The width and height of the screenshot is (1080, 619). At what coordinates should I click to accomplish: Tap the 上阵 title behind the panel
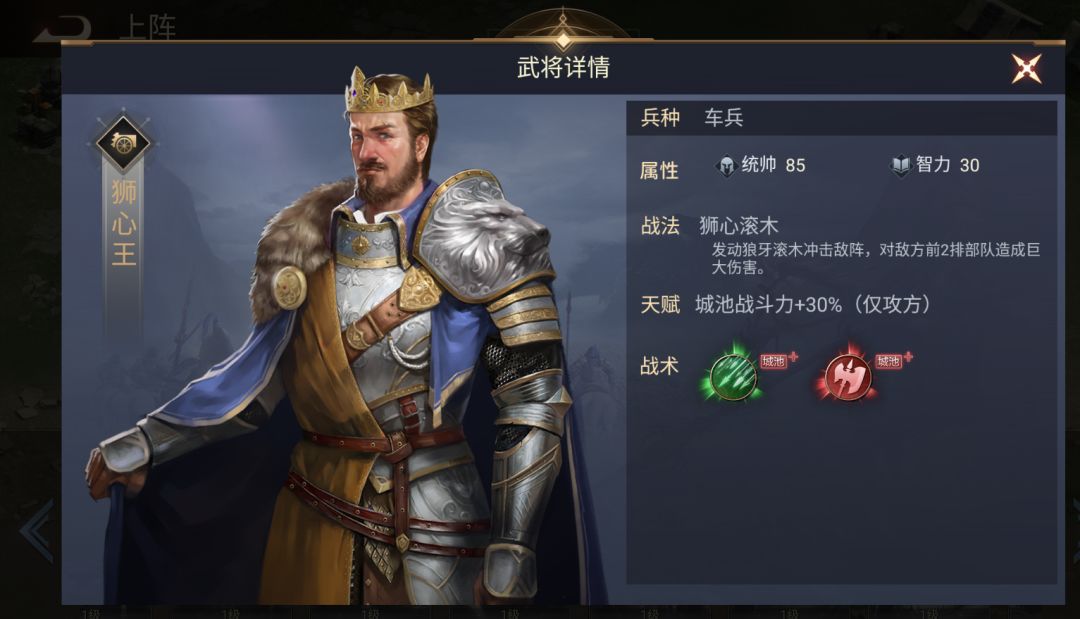click(x=148, y=28)
